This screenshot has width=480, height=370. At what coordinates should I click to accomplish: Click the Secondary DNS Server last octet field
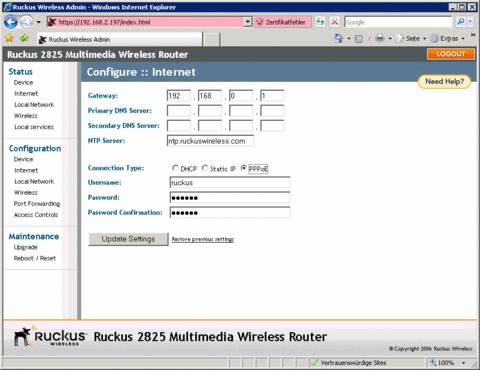(272, 126)
